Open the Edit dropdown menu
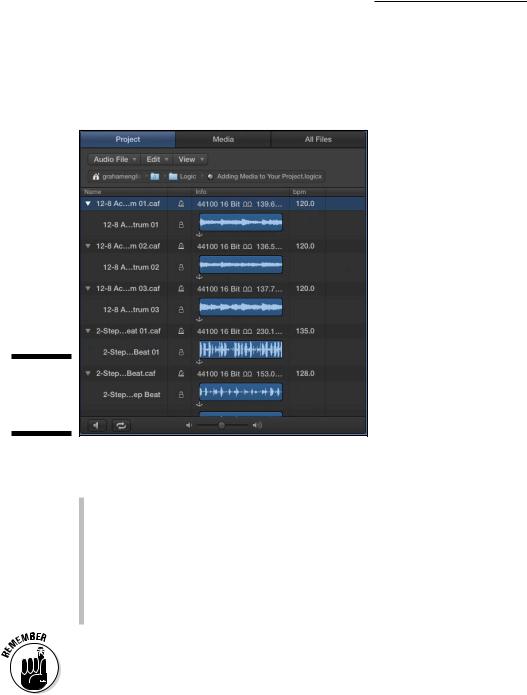 (157, 159)
